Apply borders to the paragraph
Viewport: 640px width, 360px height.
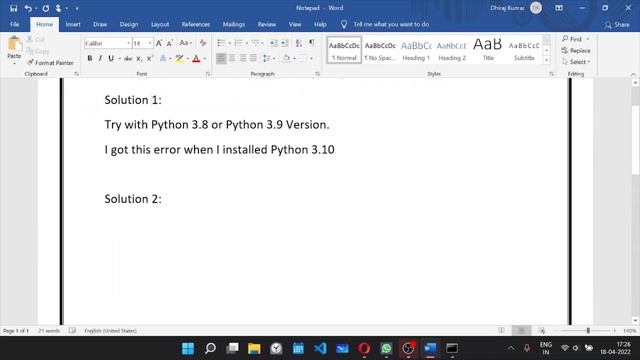coord(303,58)
